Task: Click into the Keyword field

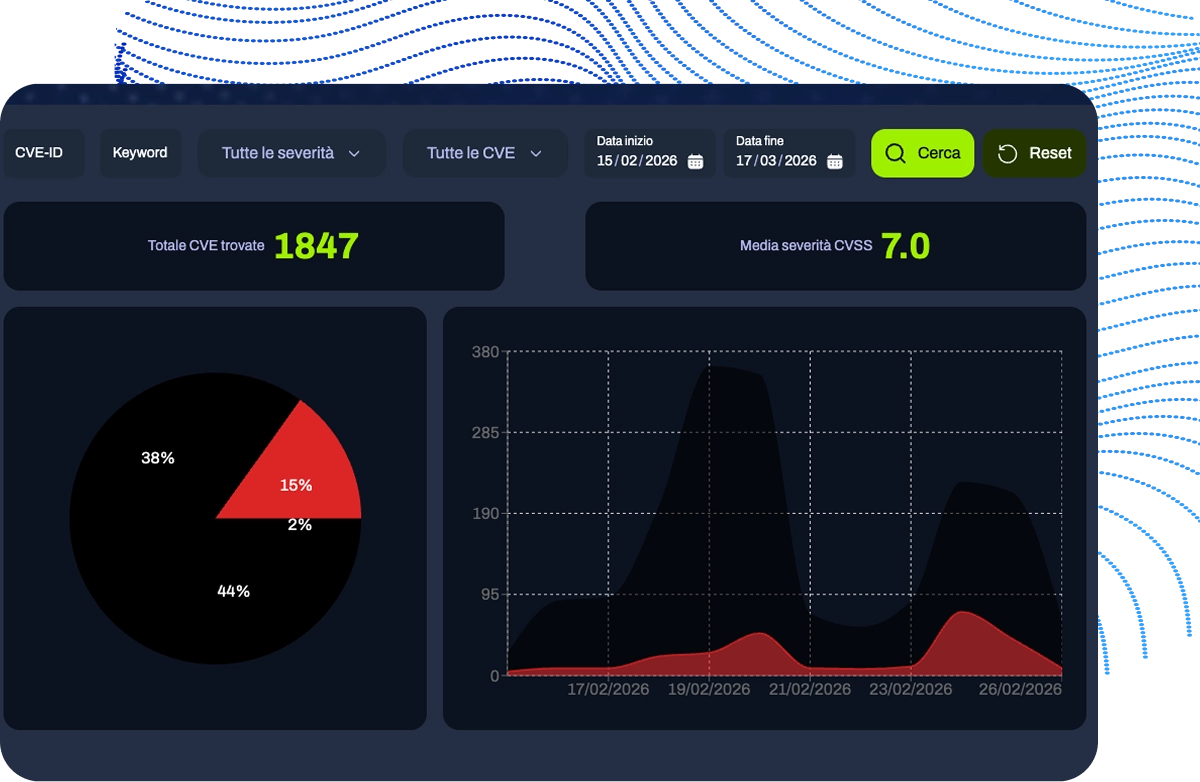Action: pyautogui.click(x=140, y=153)
